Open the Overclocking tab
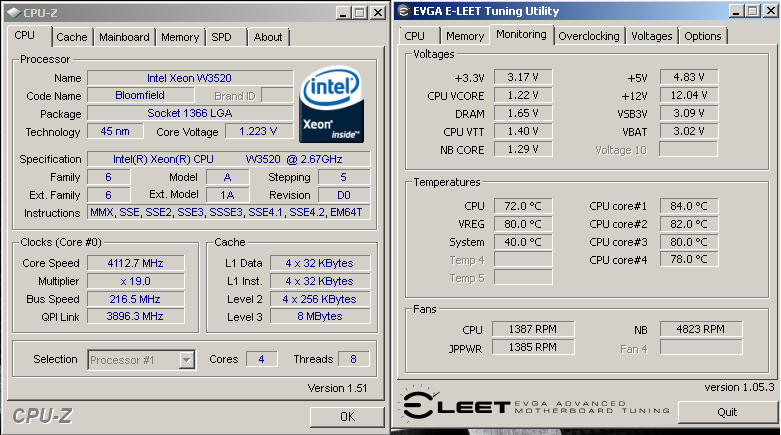Screen dimensions: 781x435 tap(589, 36)
